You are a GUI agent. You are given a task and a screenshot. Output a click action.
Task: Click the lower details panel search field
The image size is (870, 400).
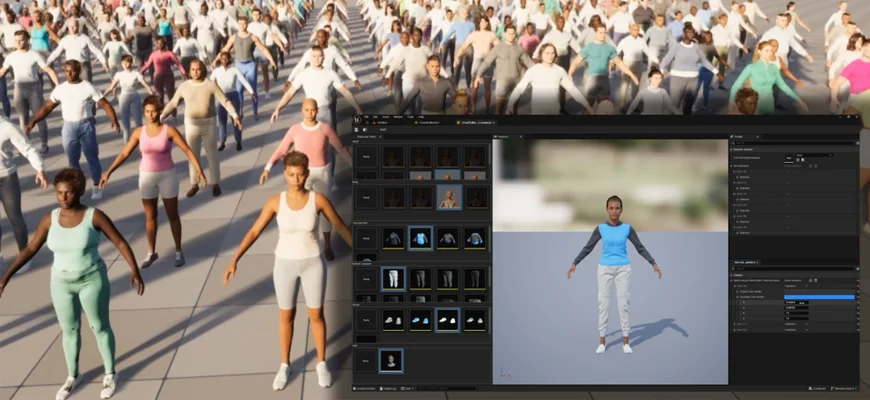tap(791, 269)
